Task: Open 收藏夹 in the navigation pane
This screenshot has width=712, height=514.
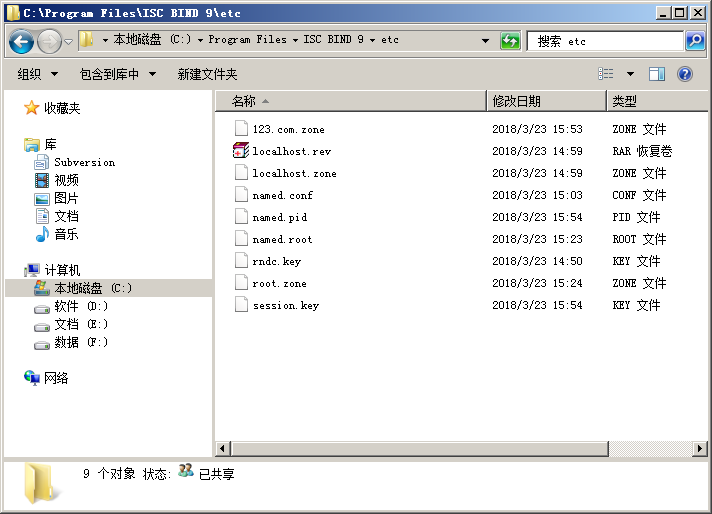Action: tap(62, 108)
